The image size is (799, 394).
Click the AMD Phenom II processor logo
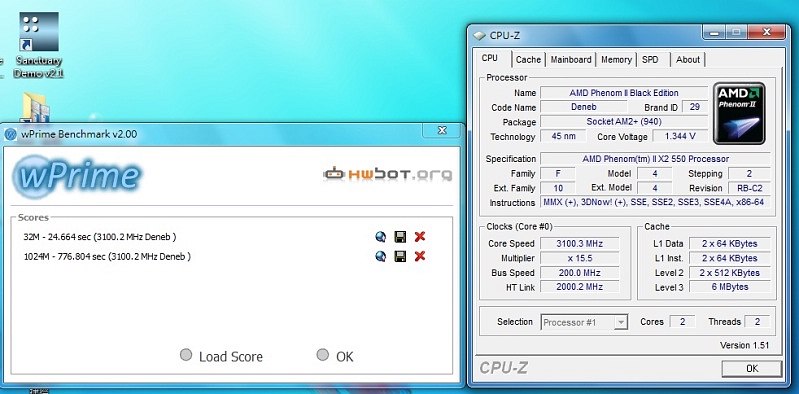click(x=739, y=113)
